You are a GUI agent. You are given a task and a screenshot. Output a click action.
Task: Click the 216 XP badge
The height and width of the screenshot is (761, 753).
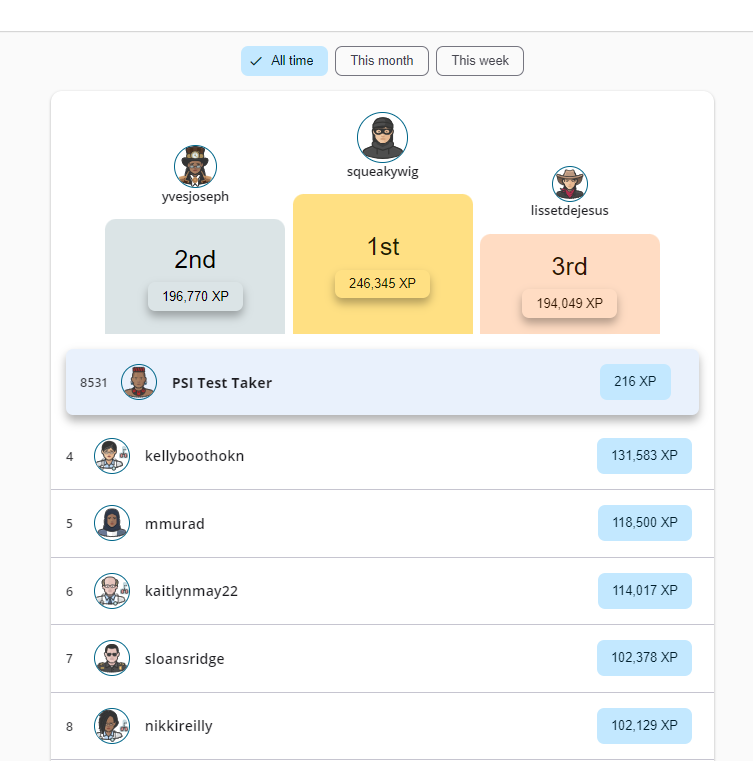pyautogui.click(x=635, y=382)
